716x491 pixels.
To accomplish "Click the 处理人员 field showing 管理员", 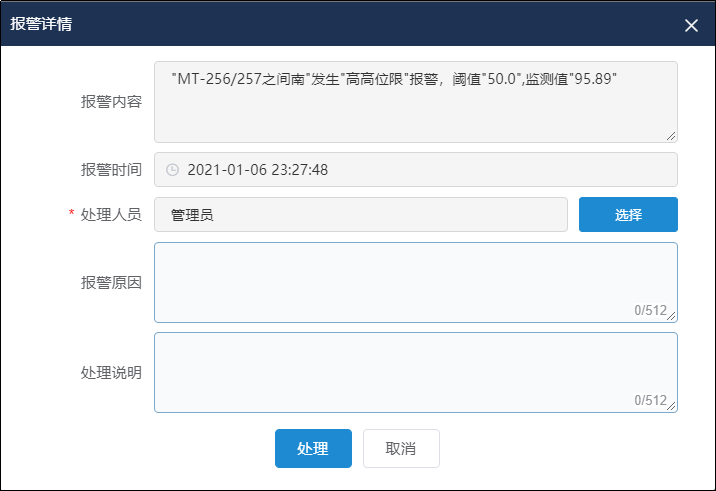I will [x=361, y=214].
